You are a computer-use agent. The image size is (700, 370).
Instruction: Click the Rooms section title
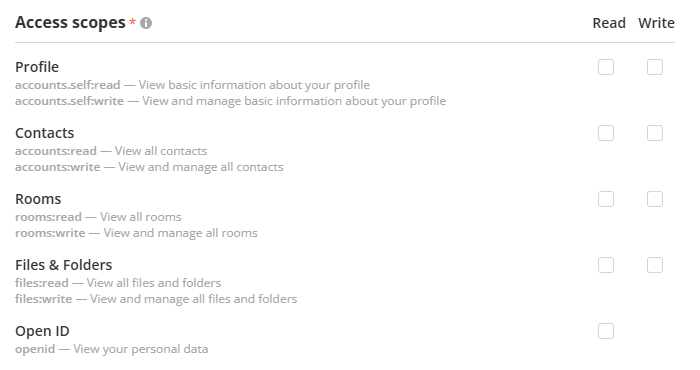point(38,199)
